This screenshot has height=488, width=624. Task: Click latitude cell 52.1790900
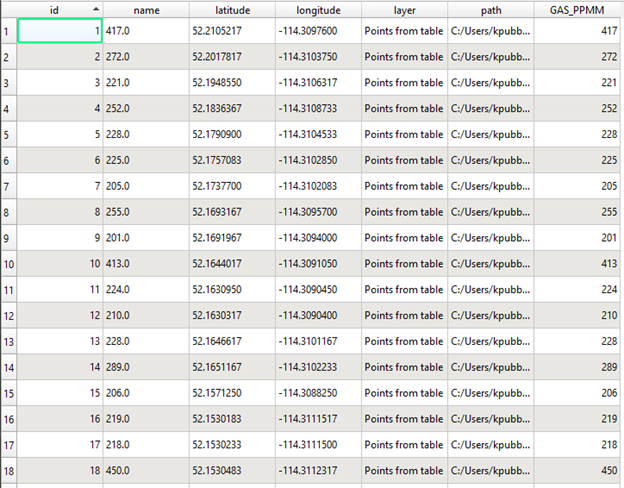pyautogui.click(x=232, y=134)
